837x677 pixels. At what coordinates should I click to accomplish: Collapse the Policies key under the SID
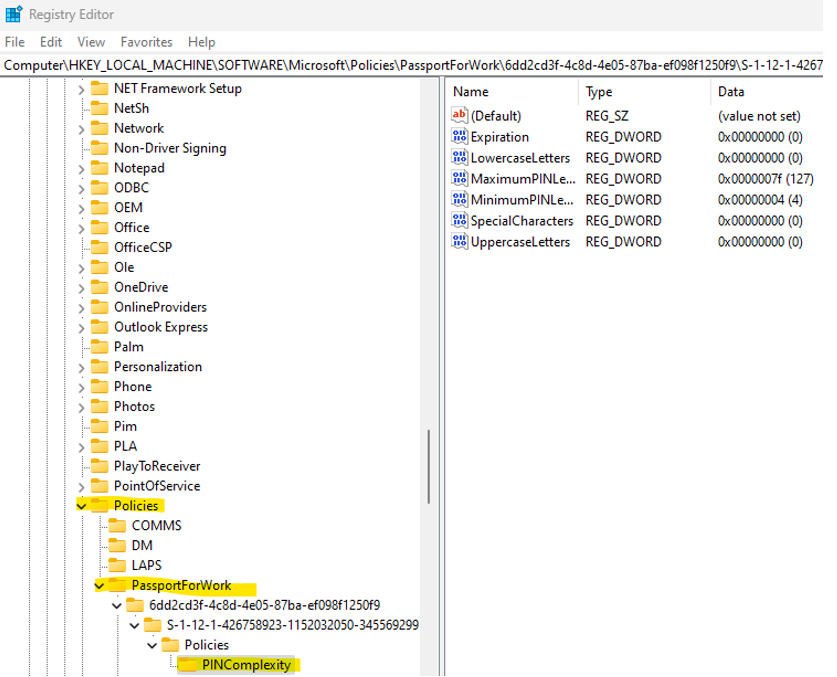pos(152,645)
